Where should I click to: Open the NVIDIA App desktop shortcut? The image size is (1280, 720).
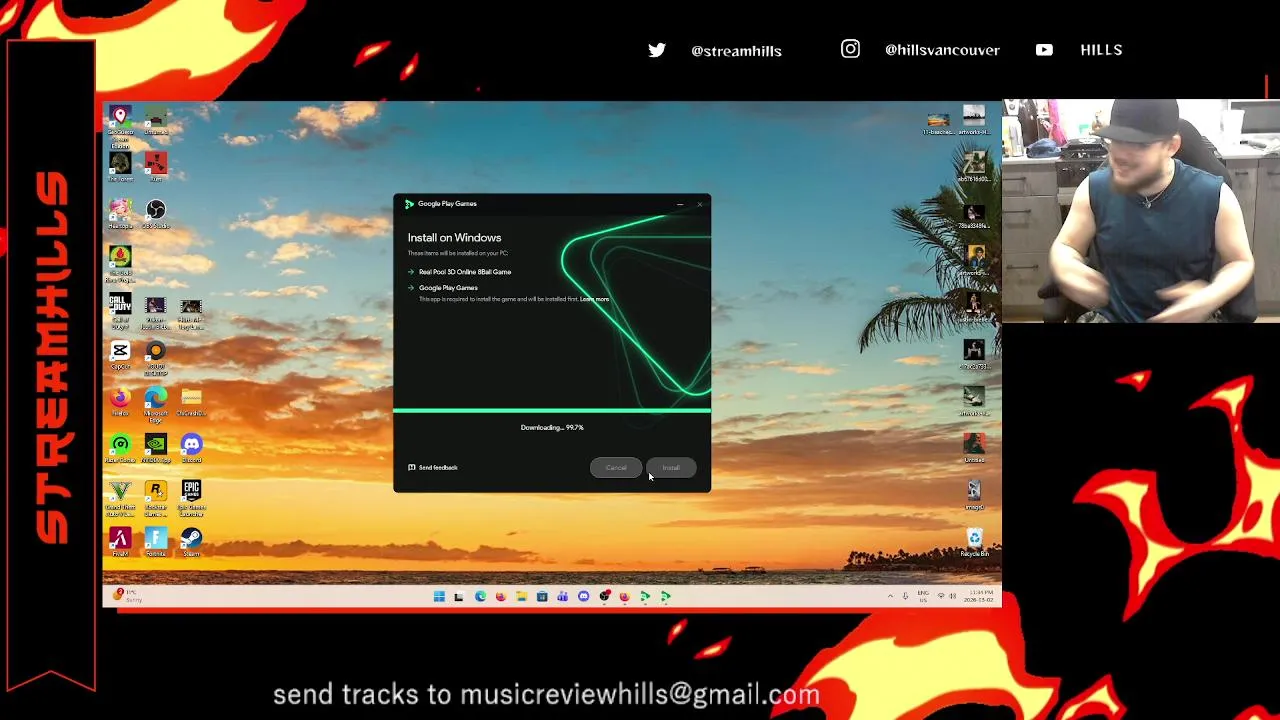(x=155, y=449)
